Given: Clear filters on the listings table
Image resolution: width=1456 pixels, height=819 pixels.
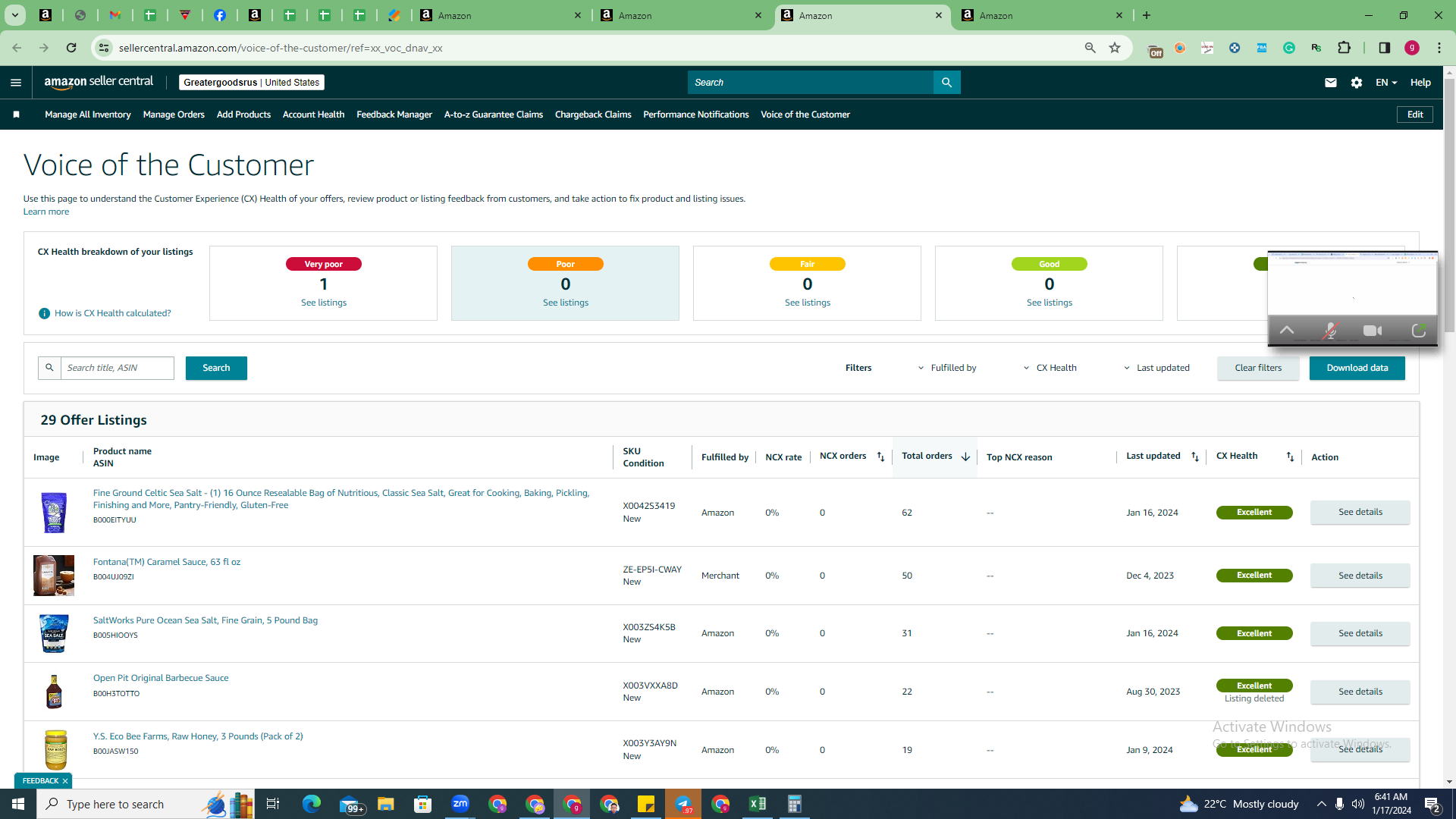Looking at the screenshot, I should [x=1258, y=368].
